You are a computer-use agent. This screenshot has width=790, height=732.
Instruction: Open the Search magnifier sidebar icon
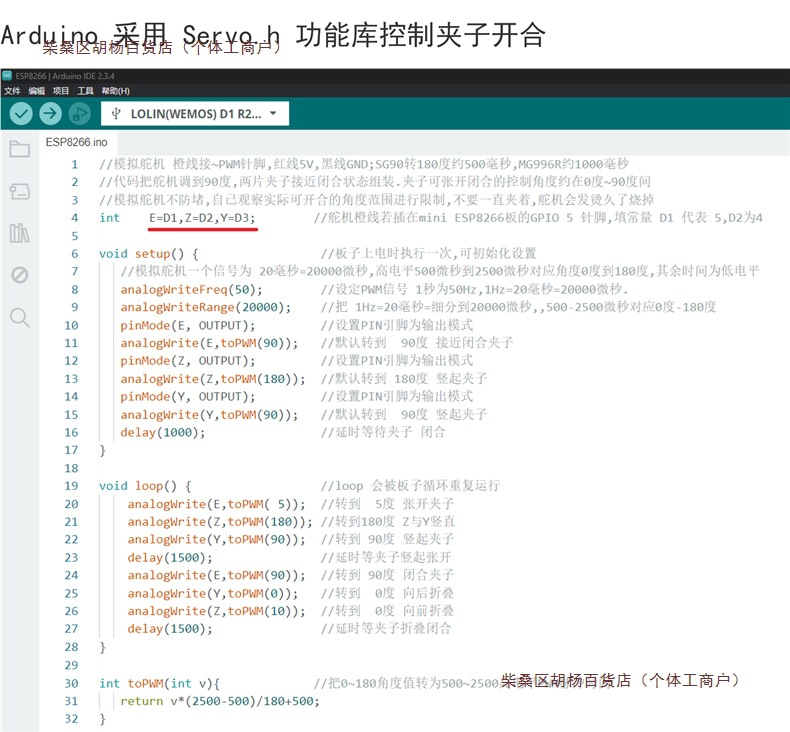tap(20, 317)
